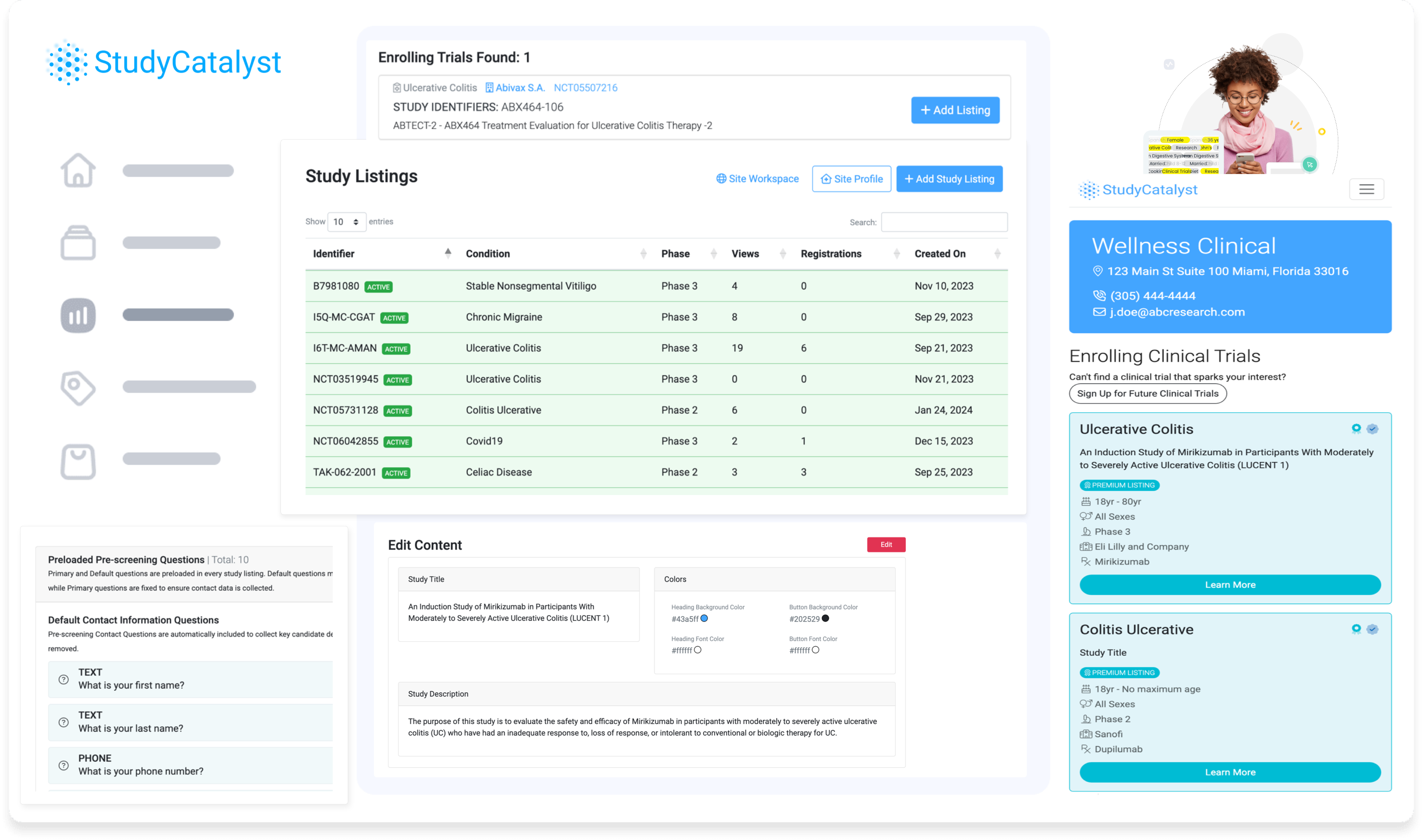Click the (305) 444-4444 phone number
This screenshot has width=1423, height=840.
[x=1152, y=295]
